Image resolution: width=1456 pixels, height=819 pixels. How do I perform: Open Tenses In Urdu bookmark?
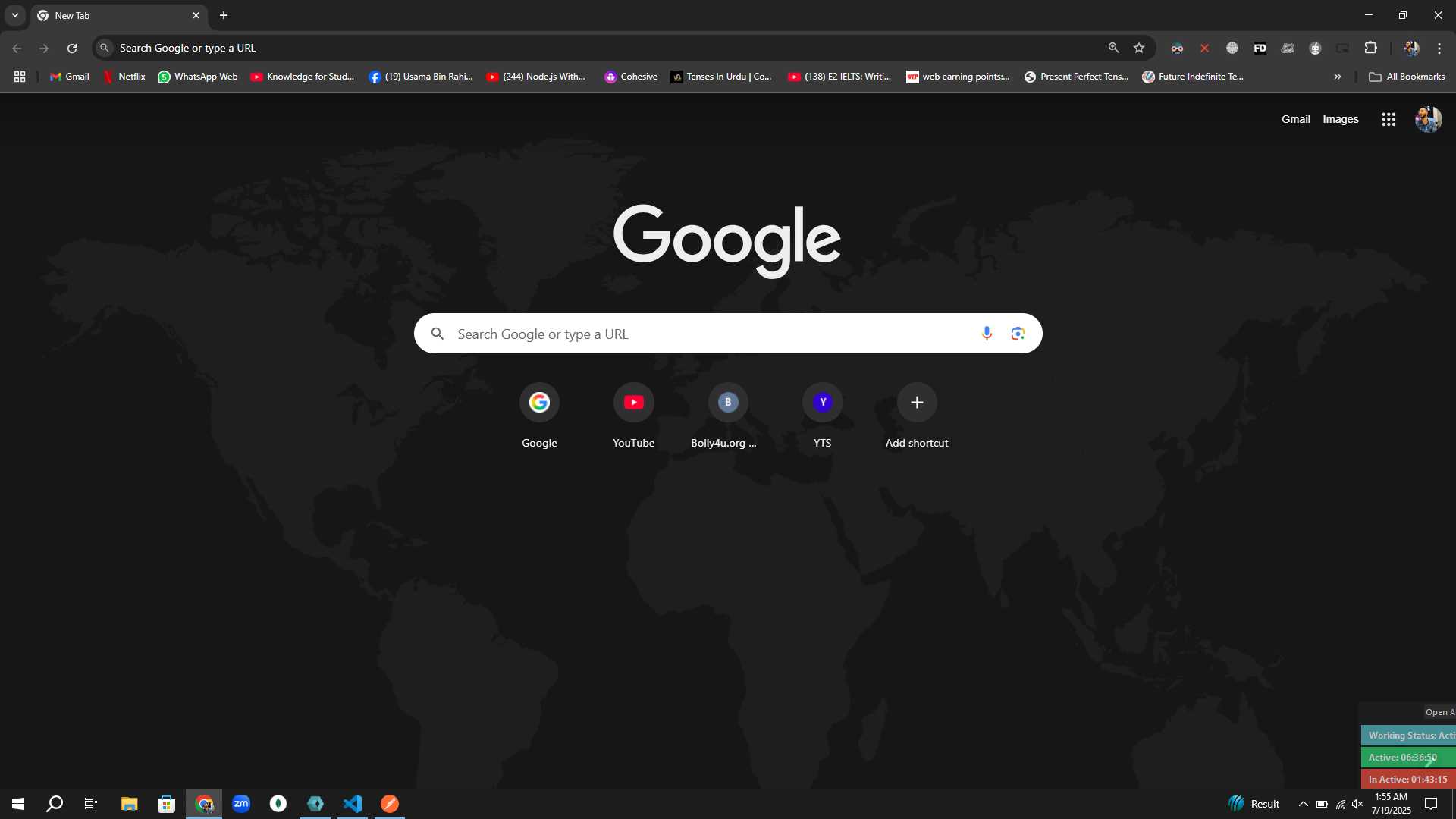point(721,77)
